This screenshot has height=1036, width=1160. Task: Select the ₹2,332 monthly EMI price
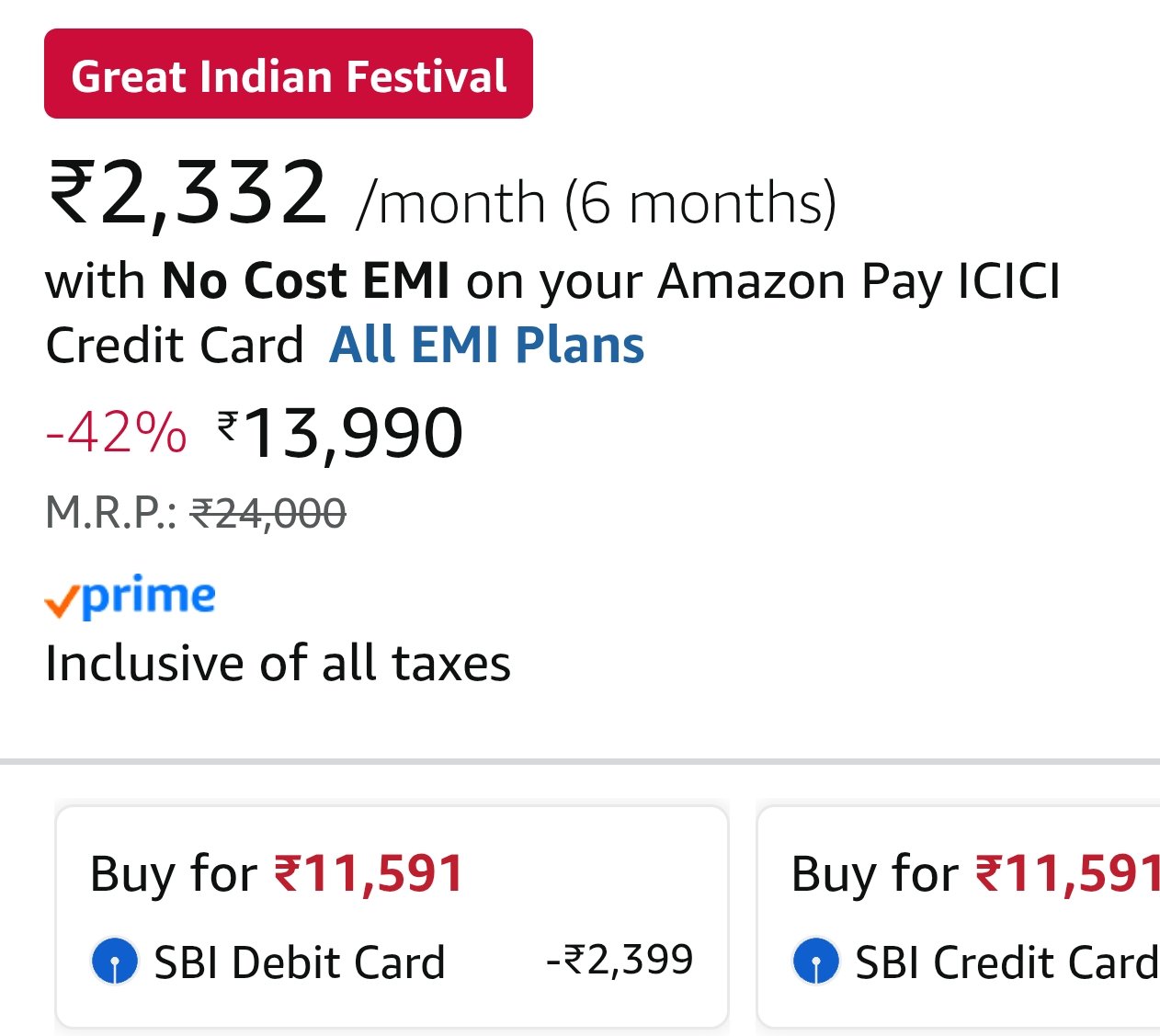(188, 193)
